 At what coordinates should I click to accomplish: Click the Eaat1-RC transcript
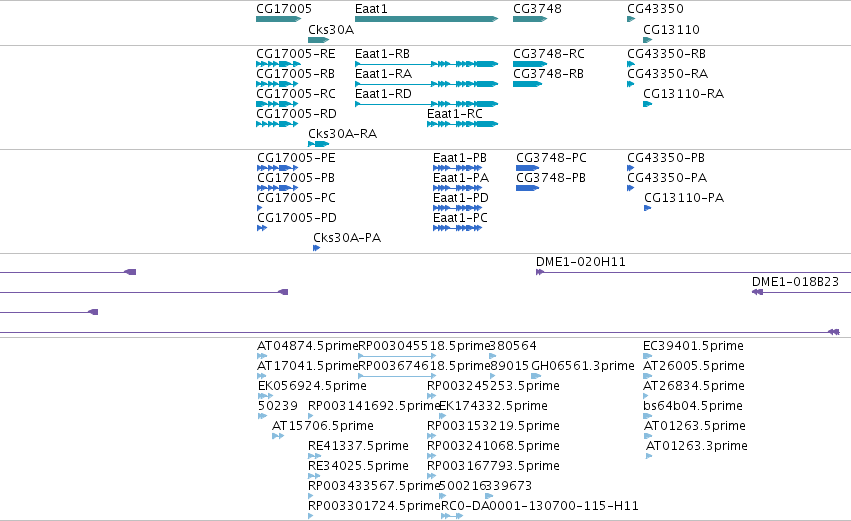tap(462, 124)
